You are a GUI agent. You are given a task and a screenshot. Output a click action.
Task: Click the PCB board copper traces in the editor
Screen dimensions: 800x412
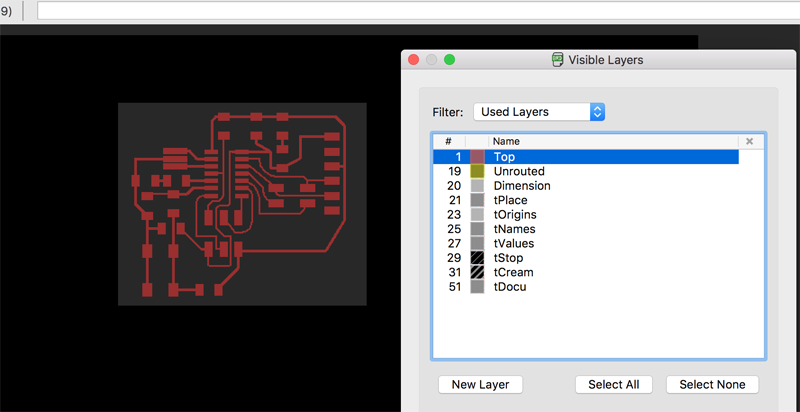pyautogui.click(x=241, y=204)
